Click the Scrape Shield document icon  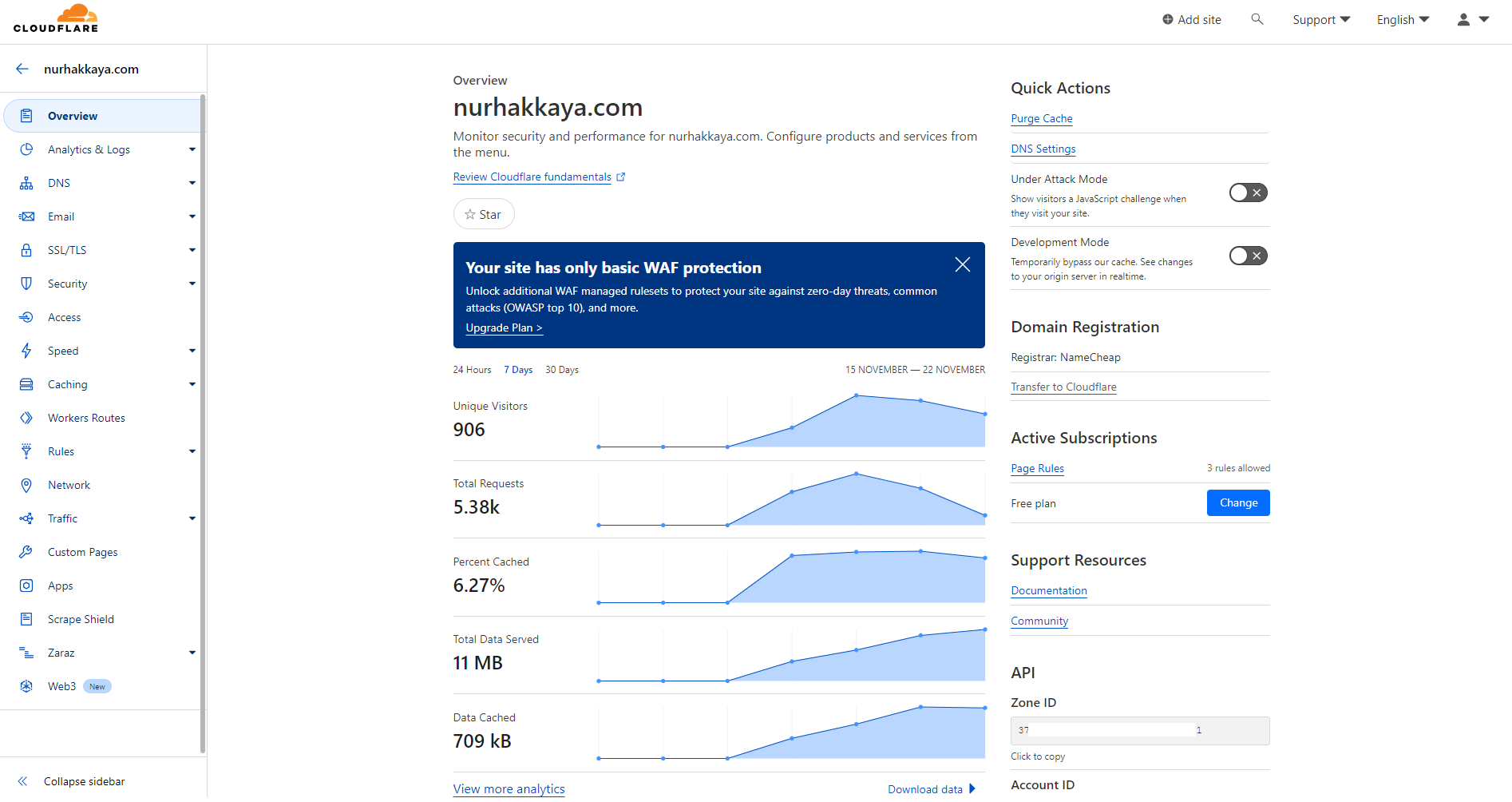click(x=26, y=619)
